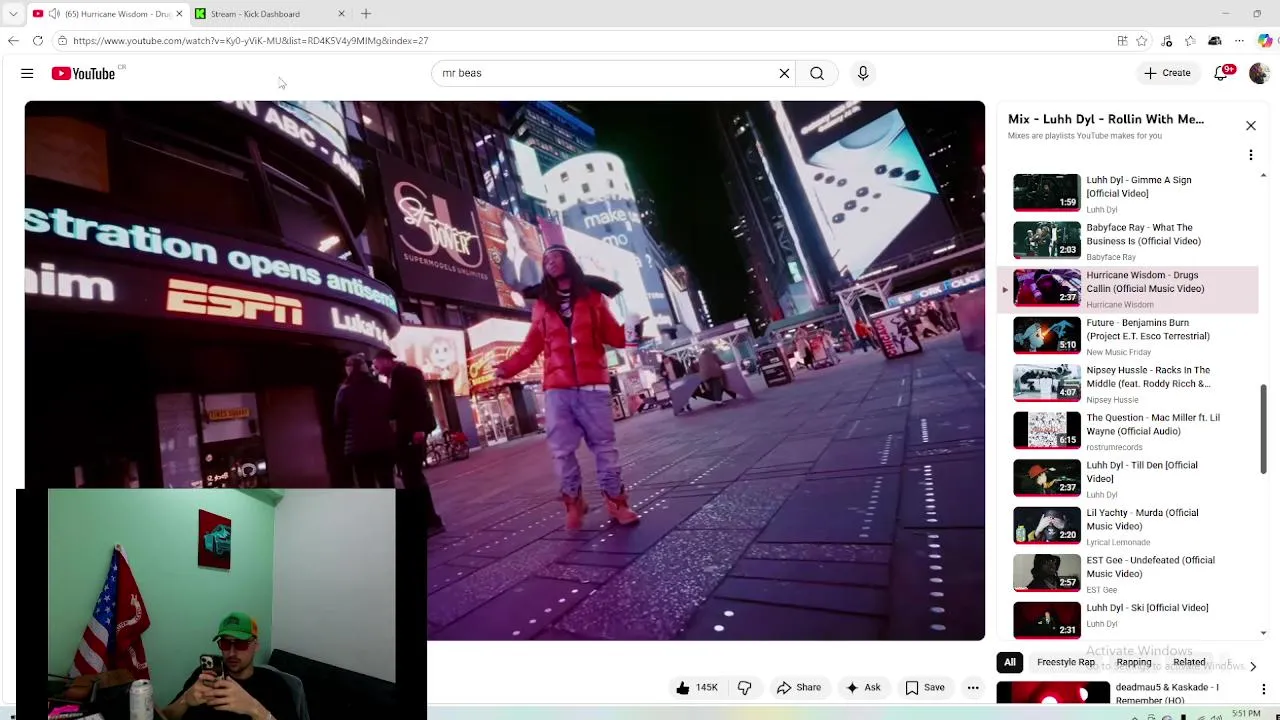Play The Question - Mac Miller ft. Lil Wayne

tap(1128, 431)
